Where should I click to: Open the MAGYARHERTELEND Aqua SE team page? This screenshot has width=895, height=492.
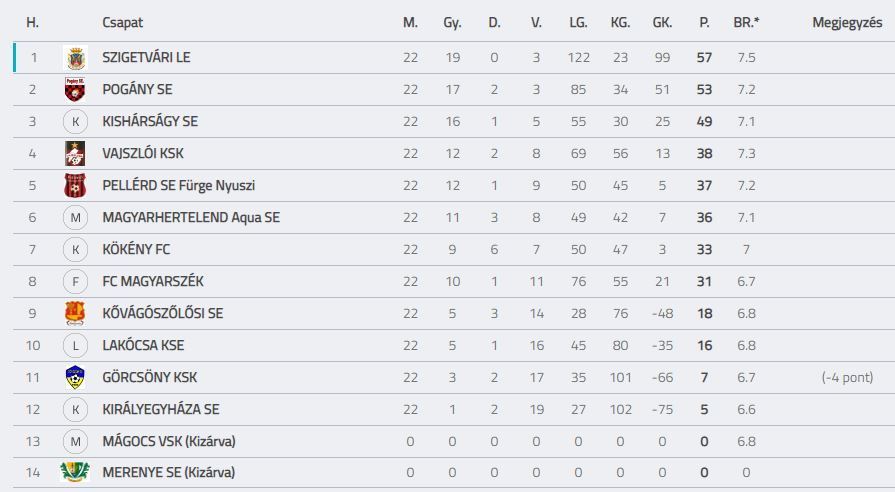[x=191, y=217]
